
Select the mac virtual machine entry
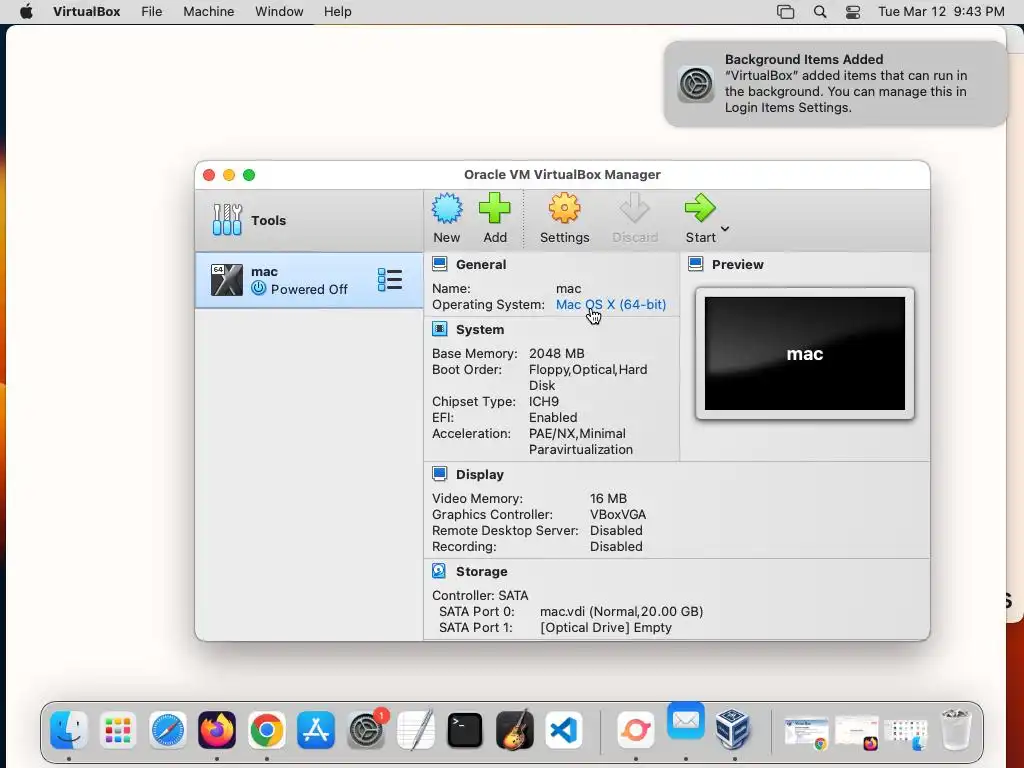[309, 280]
